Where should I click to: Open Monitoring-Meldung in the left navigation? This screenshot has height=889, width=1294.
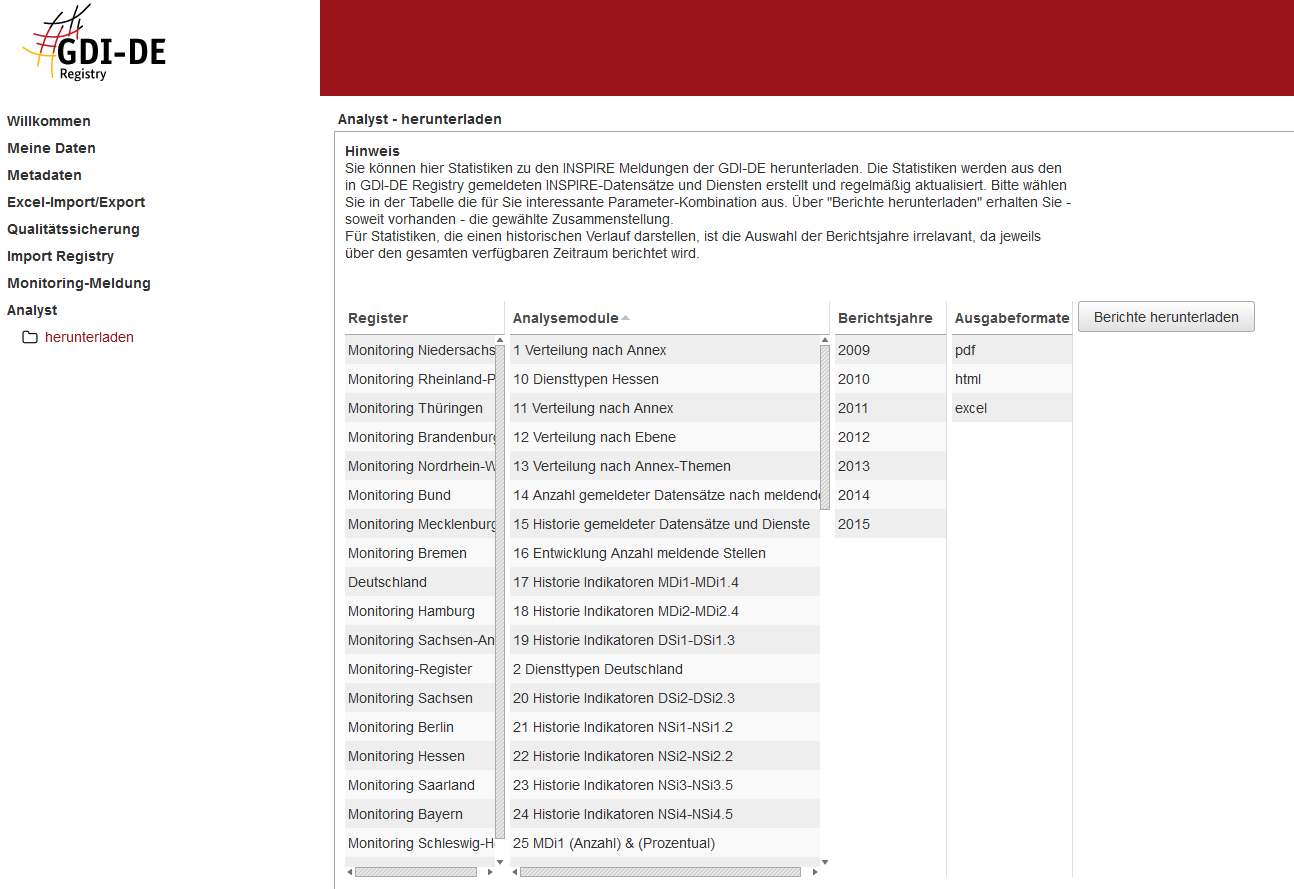click(x=79, y=283)
